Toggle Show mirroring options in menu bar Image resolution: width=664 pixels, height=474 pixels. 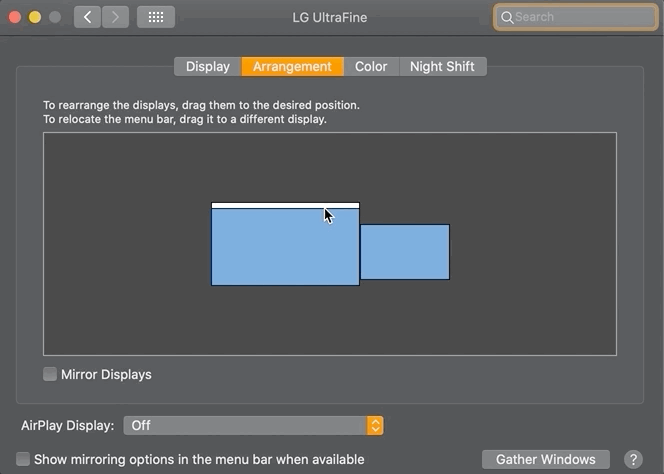point(23,459)
